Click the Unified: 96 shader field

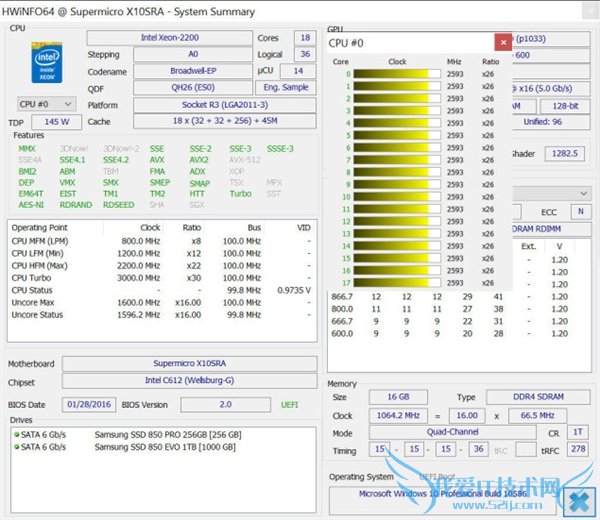[x=551, y=122]
